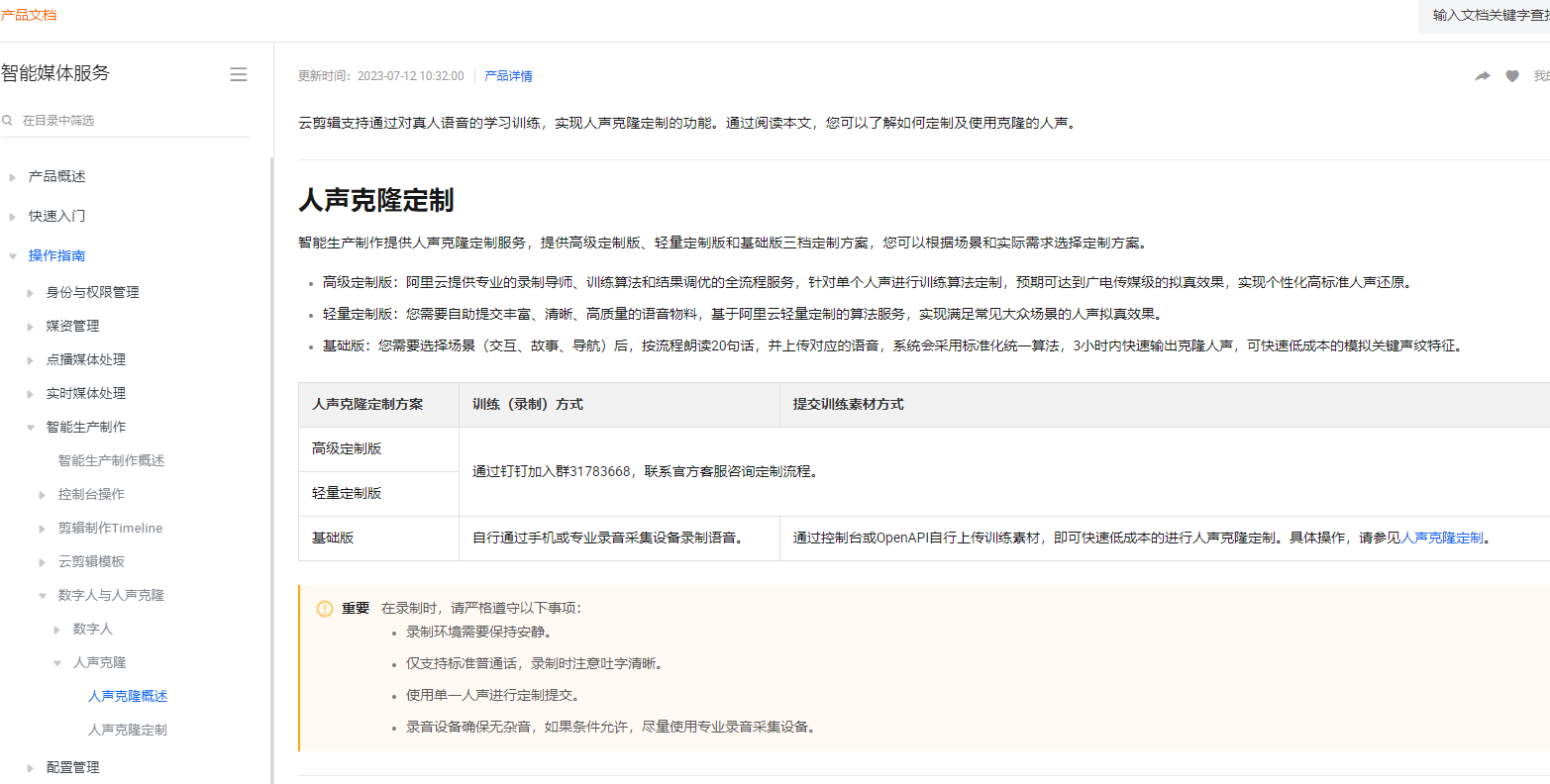The height and width of the screenshot is (784, 1550).
Task: Click the 智能媒体服务 sidebar title
Action: click(x=55, y=73)
